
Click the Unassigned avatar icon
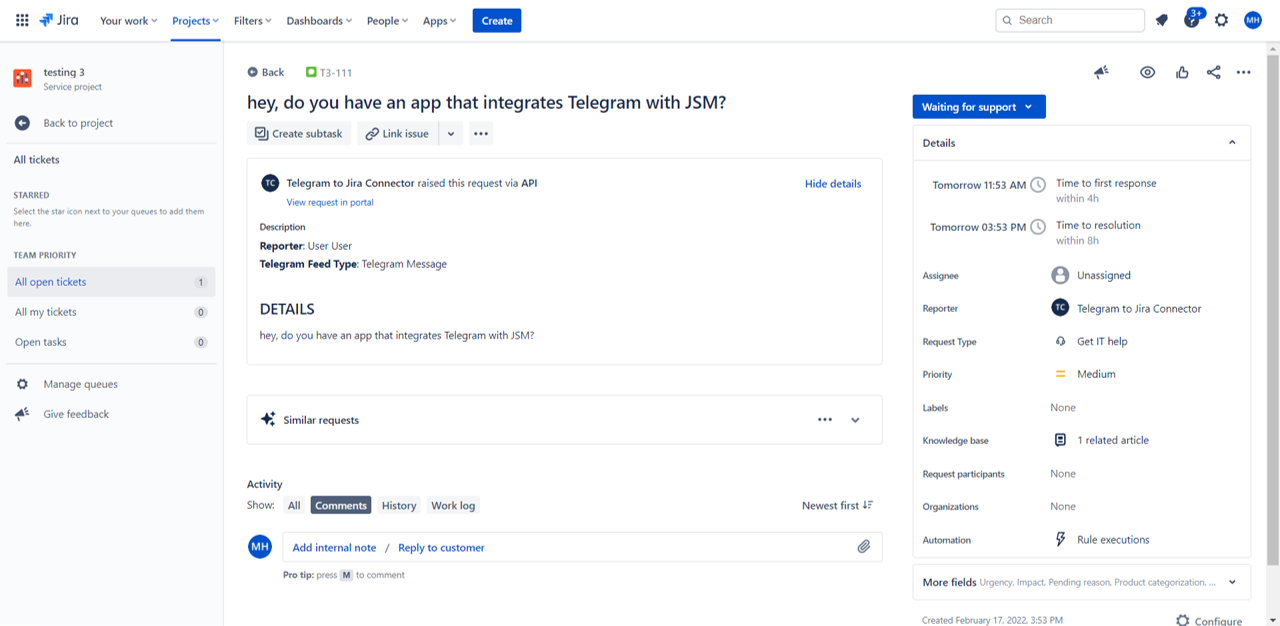[x=1060, y=275]
